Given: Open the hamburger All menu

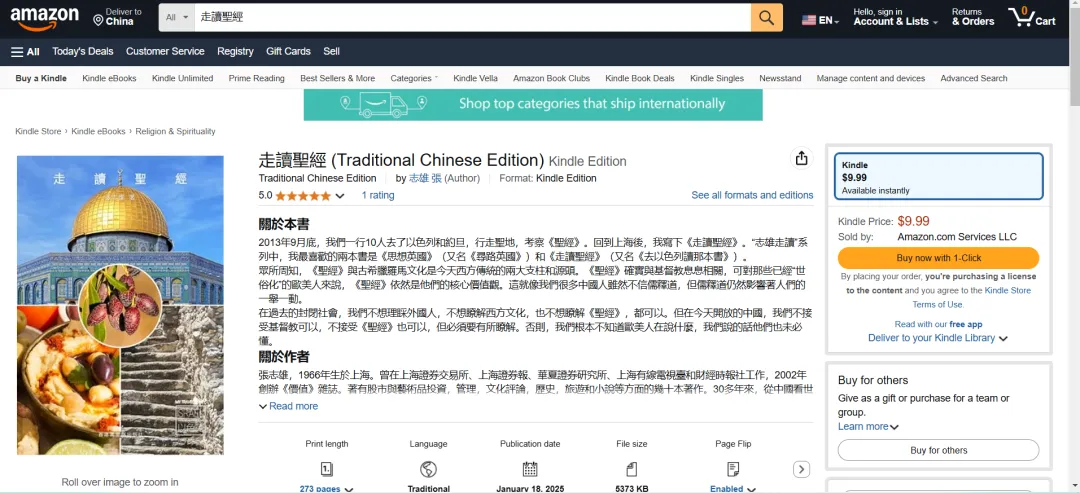Looking at the screenshot, I should [25, 52].
